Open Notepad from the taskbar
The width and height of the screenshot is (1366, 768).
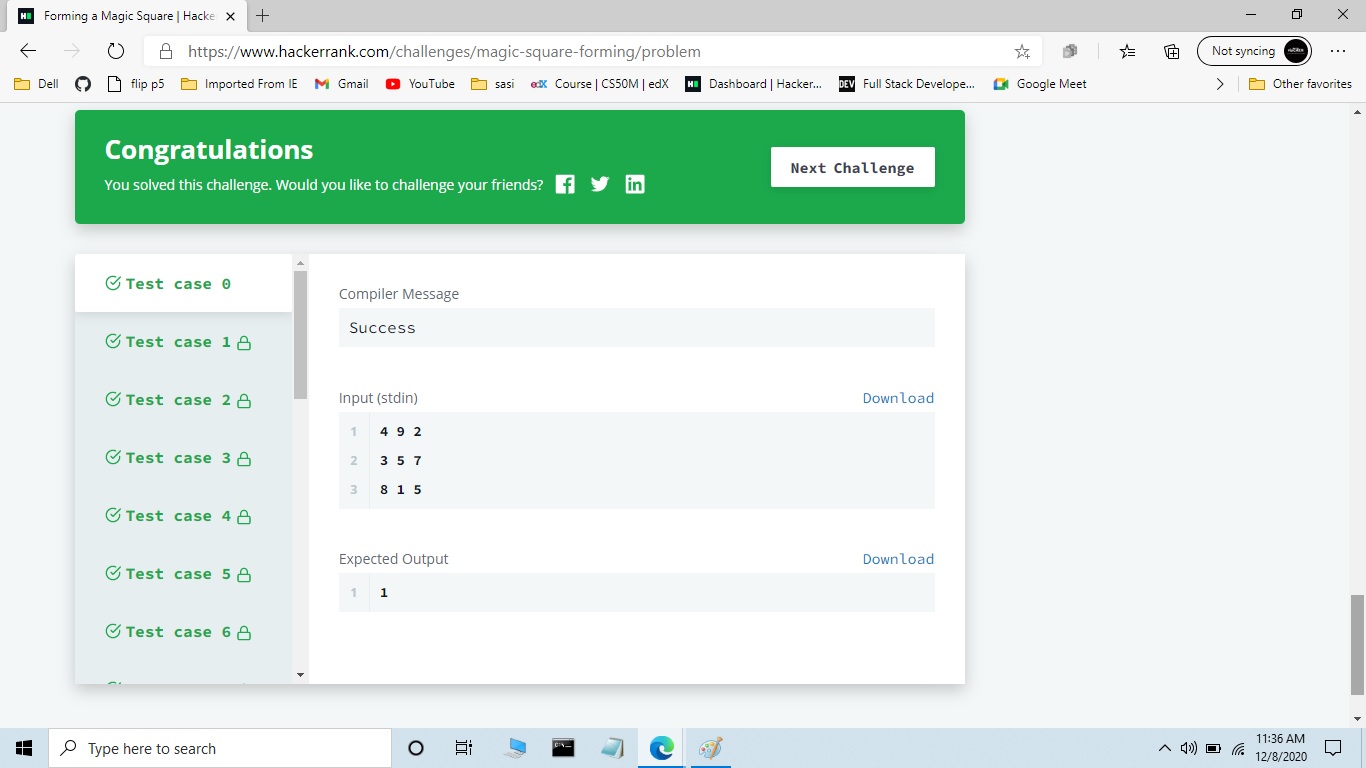coord(611,747)
